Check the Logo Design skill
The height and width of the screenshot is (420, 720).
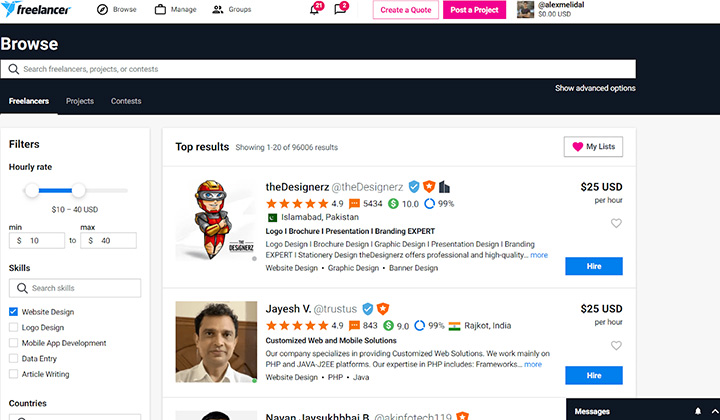(x=13, y=327)
